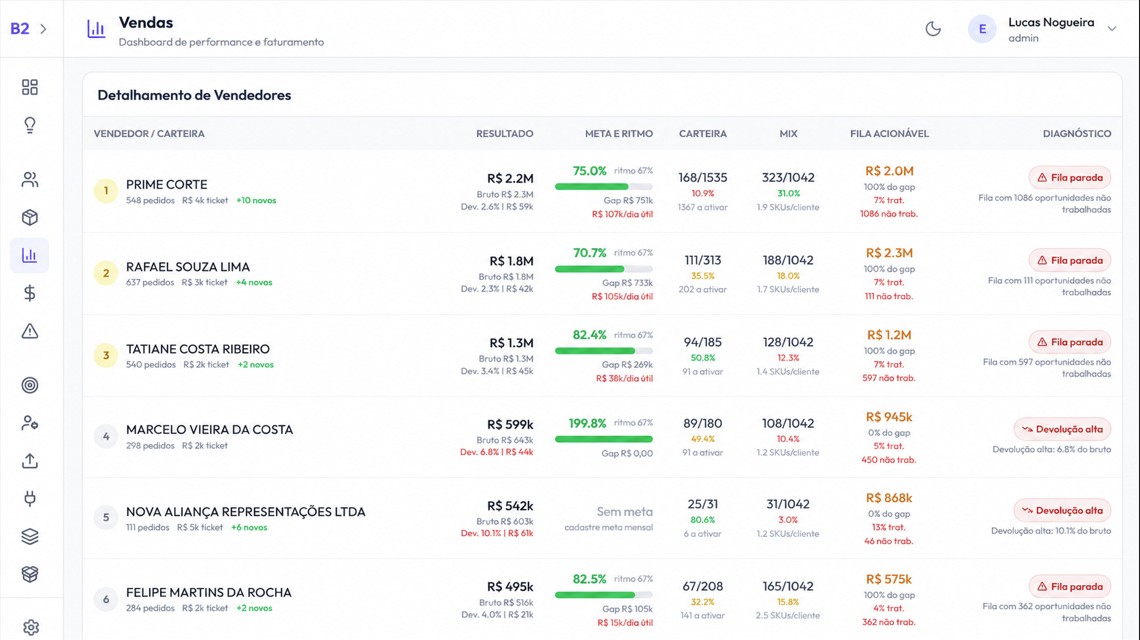Open the multi-box icon above the settings gear
This screenshot has width=1140, height=640.
click(30, 574)
